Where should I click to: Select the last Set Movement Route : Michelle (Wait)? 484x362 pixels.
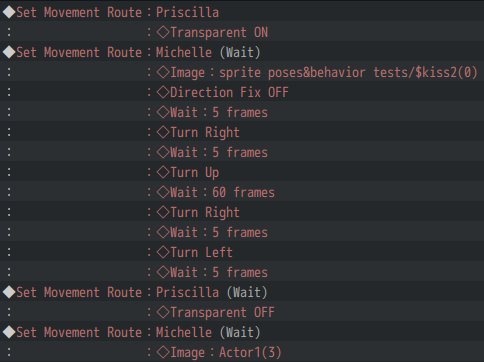click(x=242, y=332)
